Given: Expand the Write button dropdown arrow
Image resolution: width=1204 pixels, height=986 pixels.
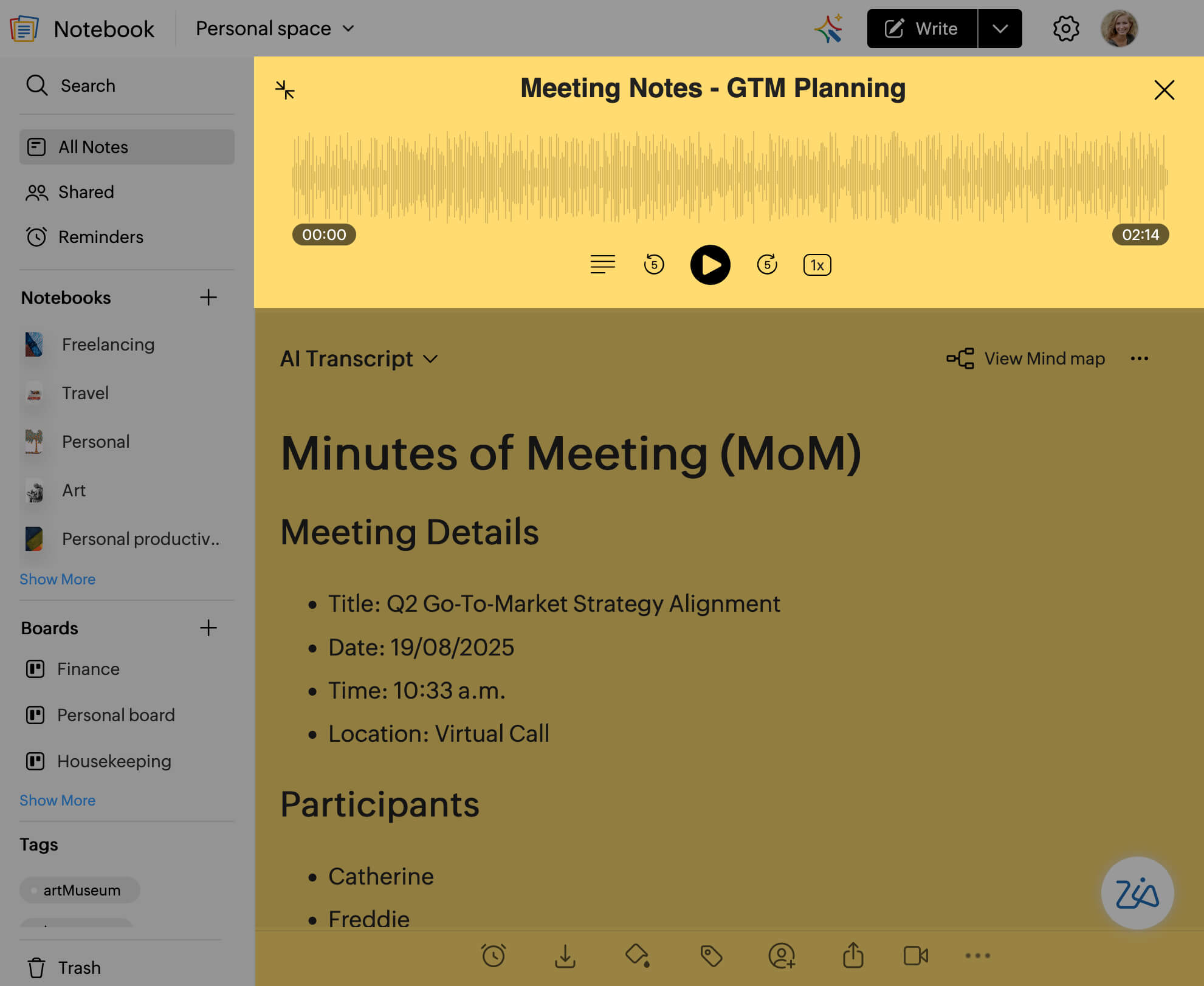Looking at the screenshot, I should [1000, 29].
